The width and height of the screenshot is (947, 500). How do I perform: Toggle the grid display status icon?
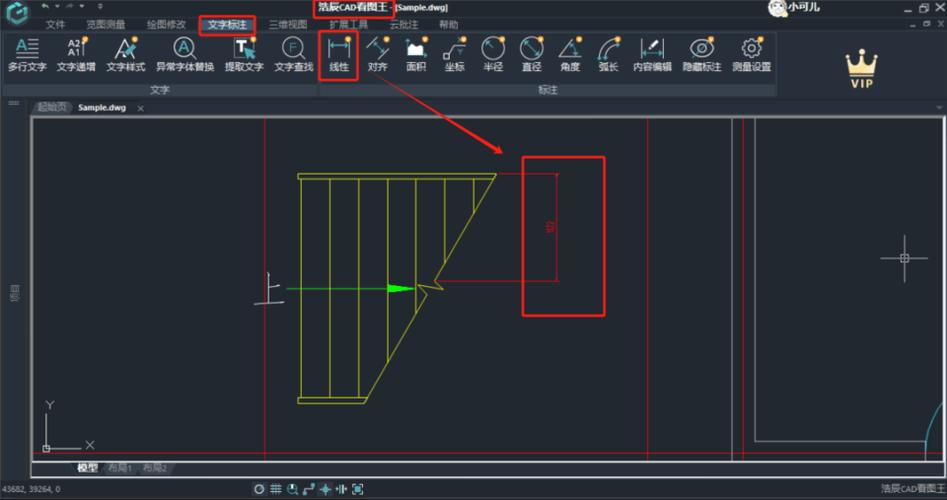[276, 489]
